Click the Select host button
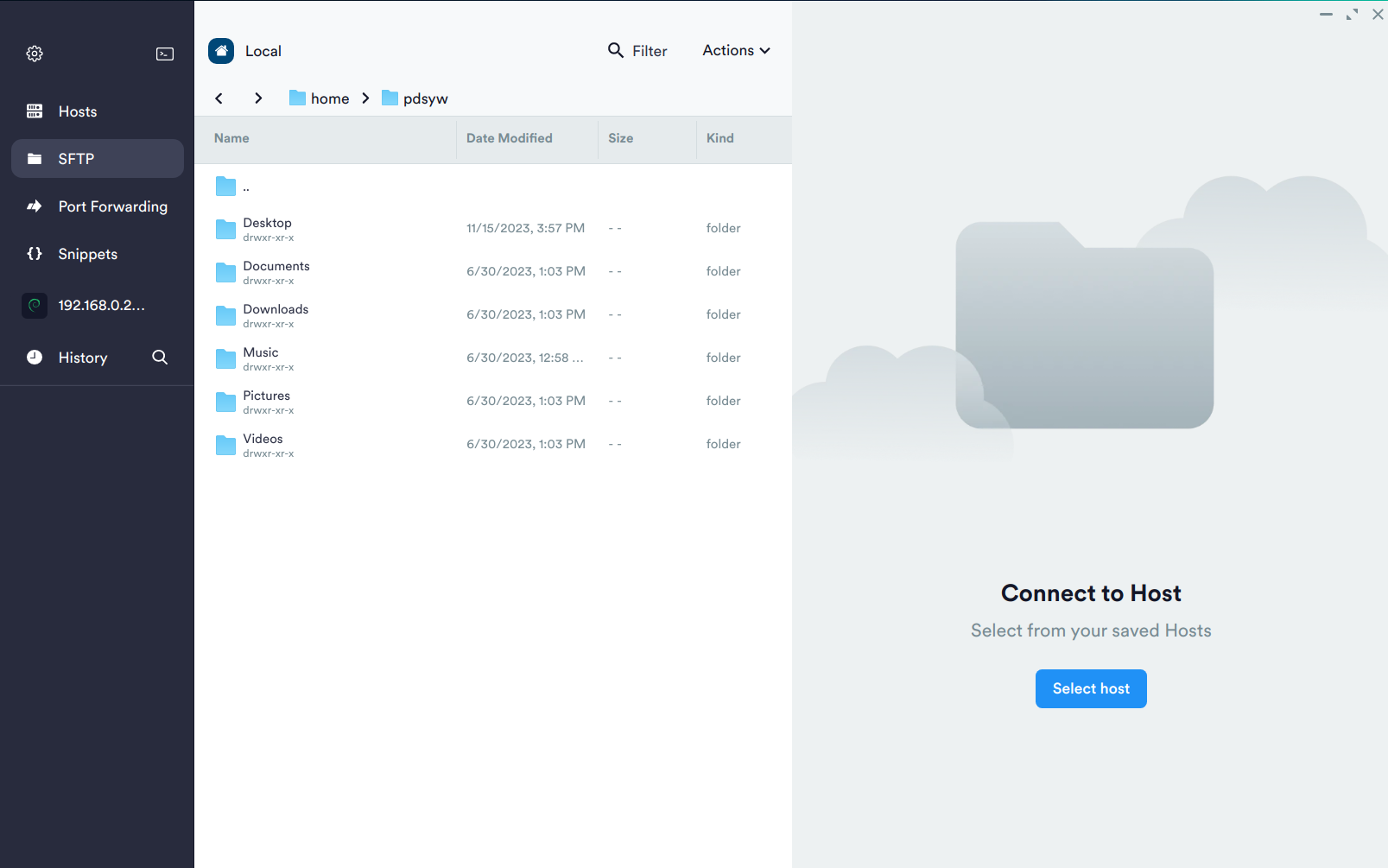The height and width of the screenshot is (868, 1388). tap(1091, 688)
